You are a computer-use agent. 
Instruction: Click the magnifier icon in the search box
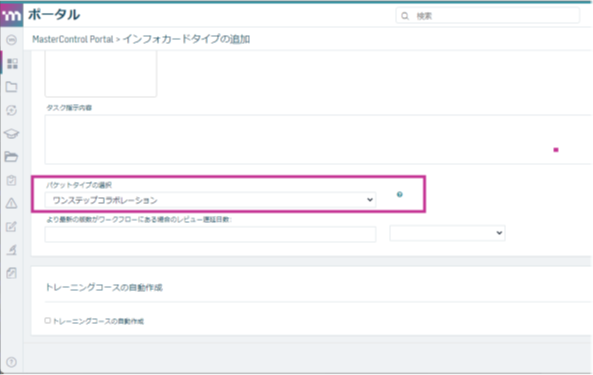coord(405,16)
